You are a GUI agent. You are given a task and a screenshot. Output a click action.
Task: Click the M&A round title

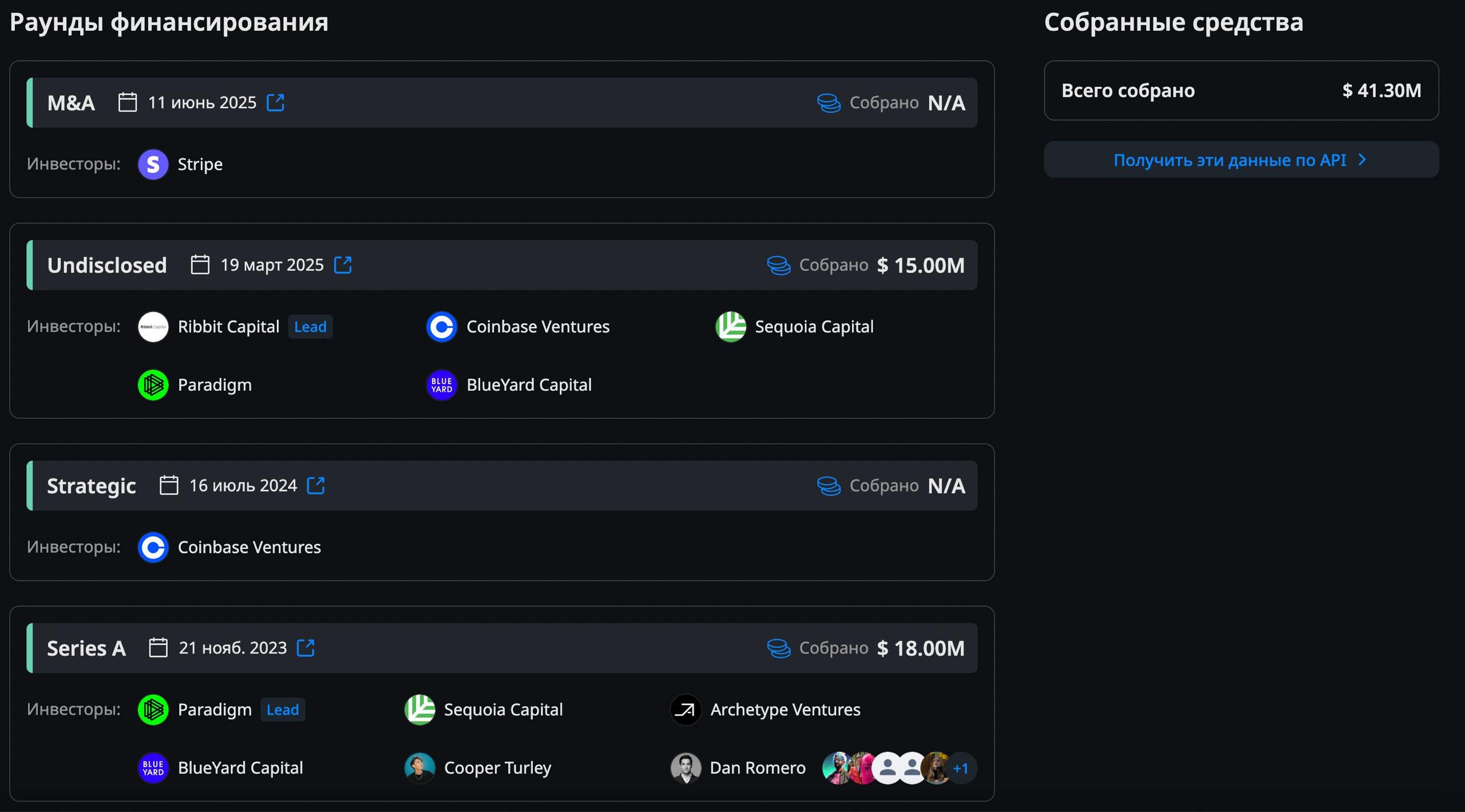(71, 102)
